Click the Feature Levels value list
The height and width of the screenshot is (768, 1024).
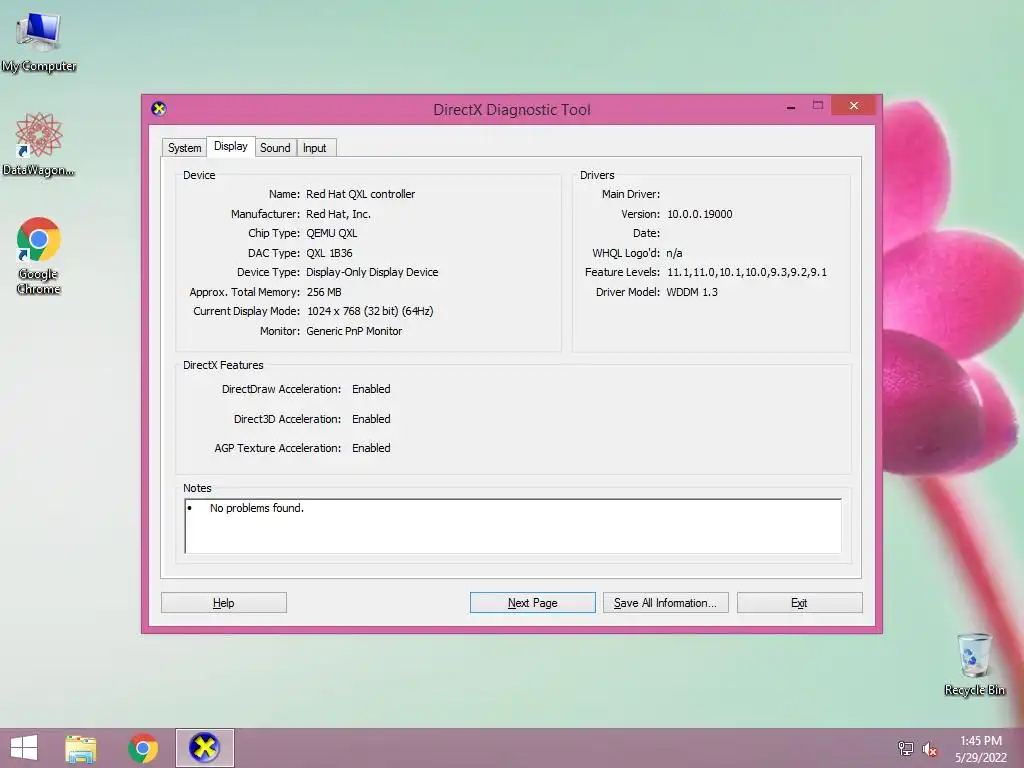(x=746, y=272)
